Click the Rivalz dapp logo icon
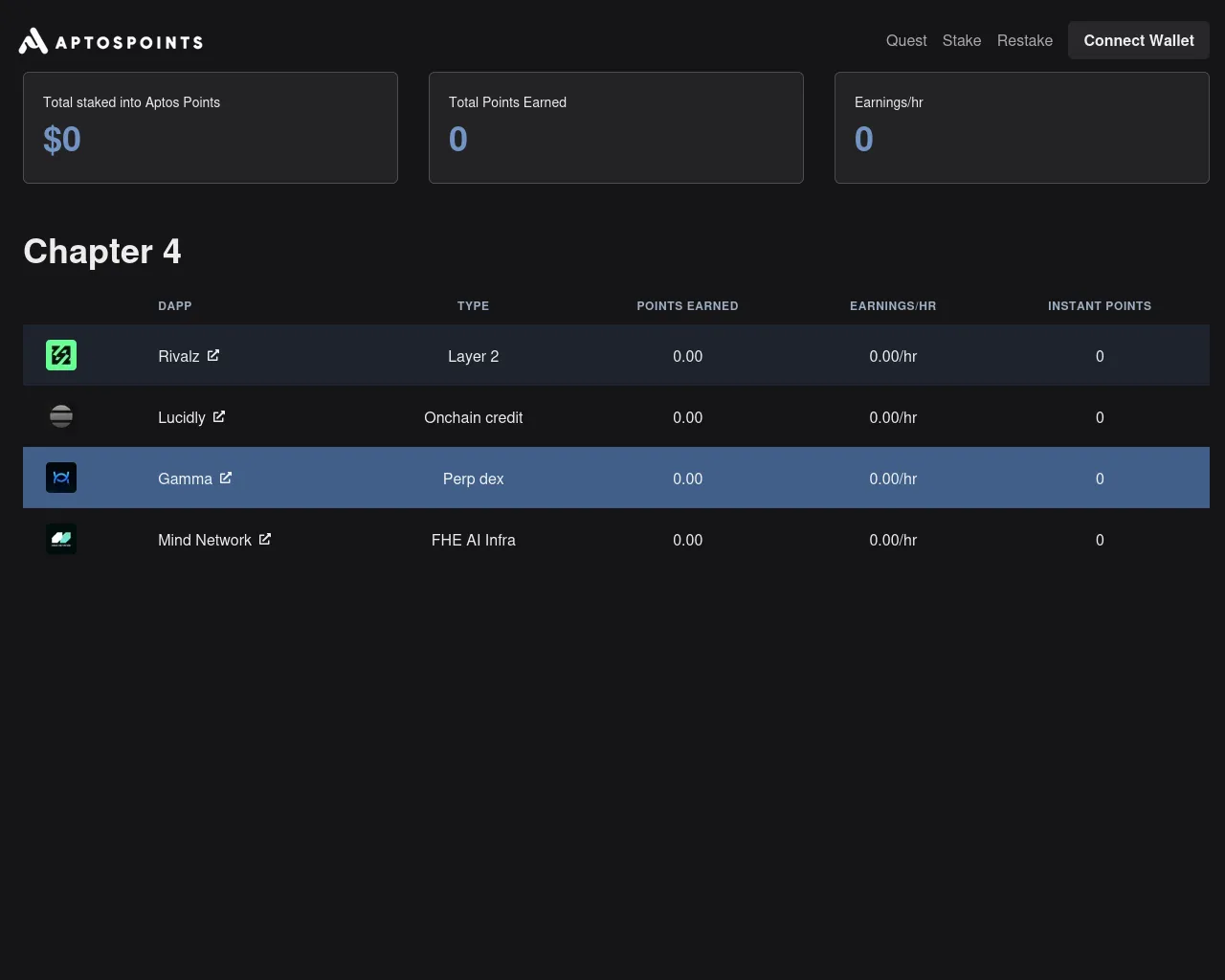 click(61, 355)
